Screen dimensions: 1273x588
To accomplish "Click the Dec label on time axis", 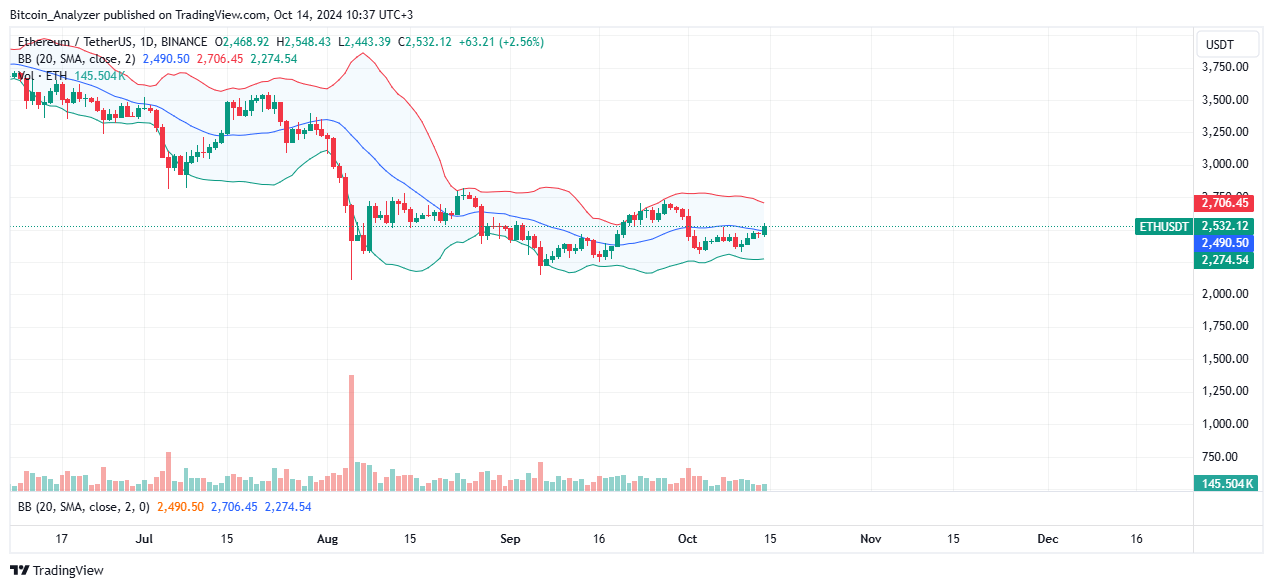I will [x=1047, y=538].
